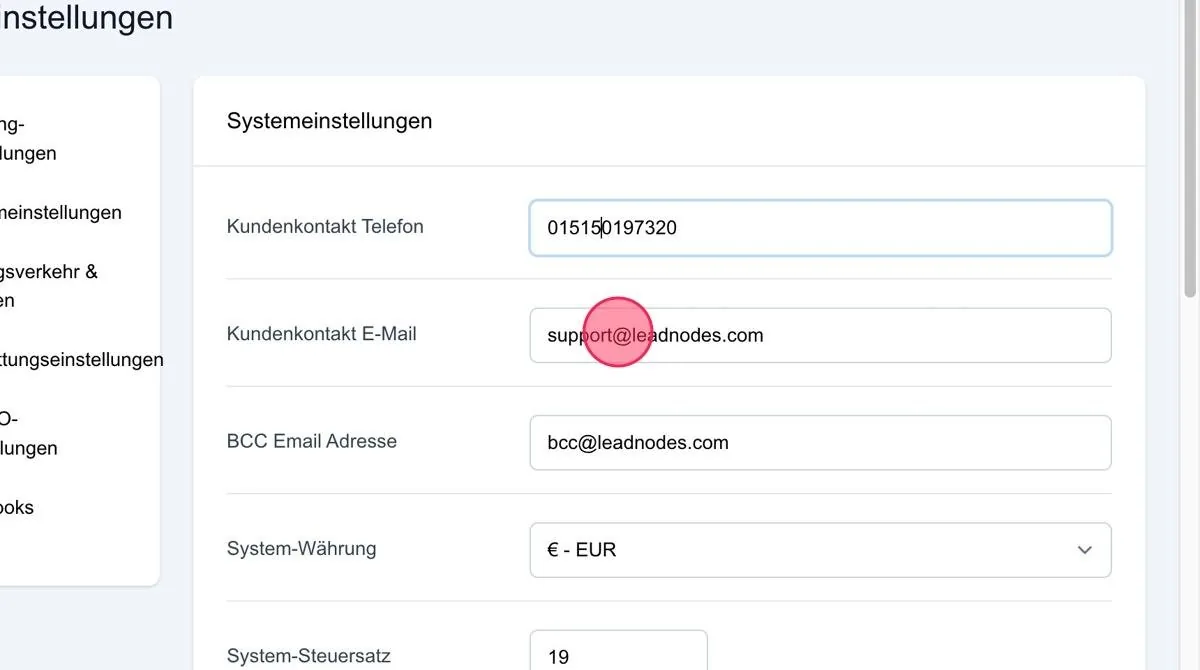Viewport: 1200px width, 670px height.
Task: Open the sidebar item ending in 'meinstellungen'
Action: pos(61,212)
